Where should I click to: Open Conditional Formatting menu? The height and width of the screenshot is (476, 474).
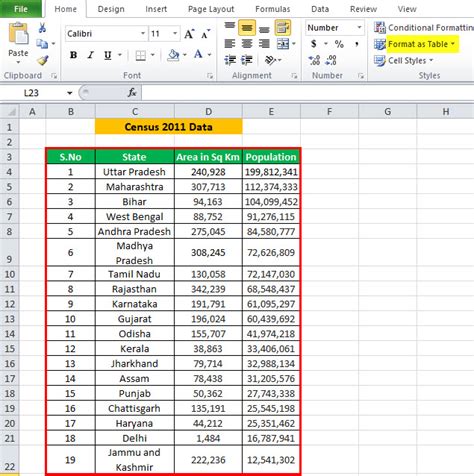[x=423, y=28]
